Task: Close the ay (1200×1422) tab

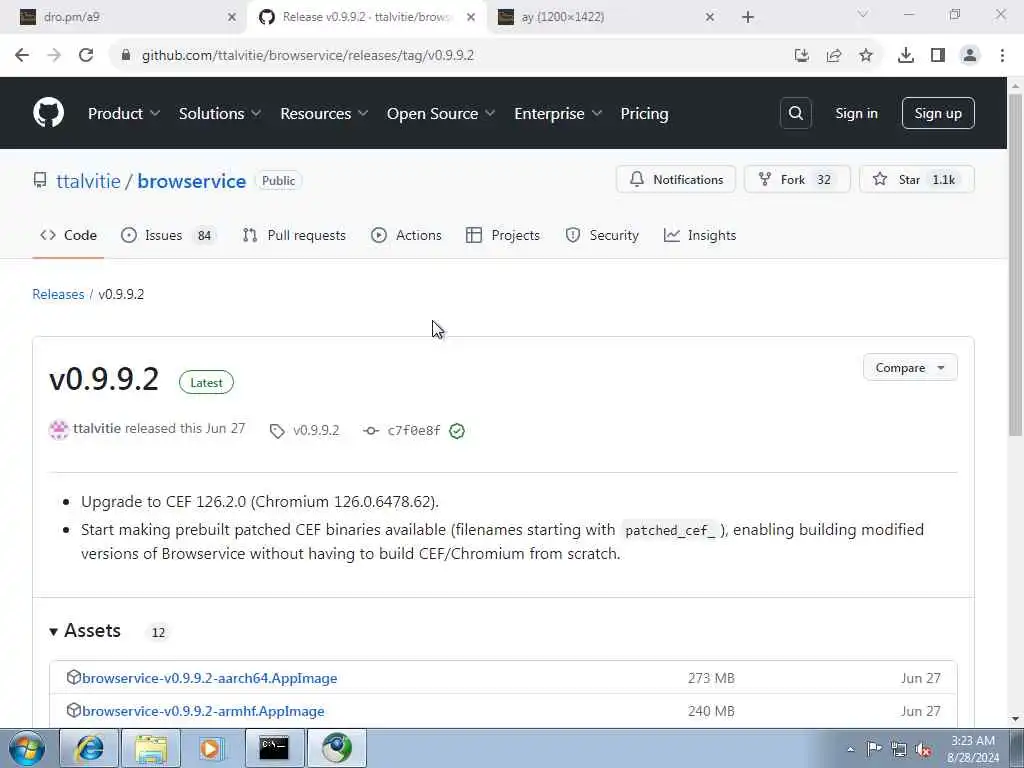Action: 710,18
